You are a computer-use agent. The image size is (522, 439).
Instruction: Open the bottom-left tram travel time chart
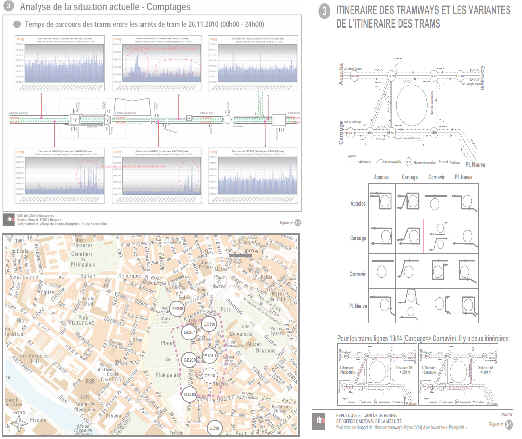point(60,176)
